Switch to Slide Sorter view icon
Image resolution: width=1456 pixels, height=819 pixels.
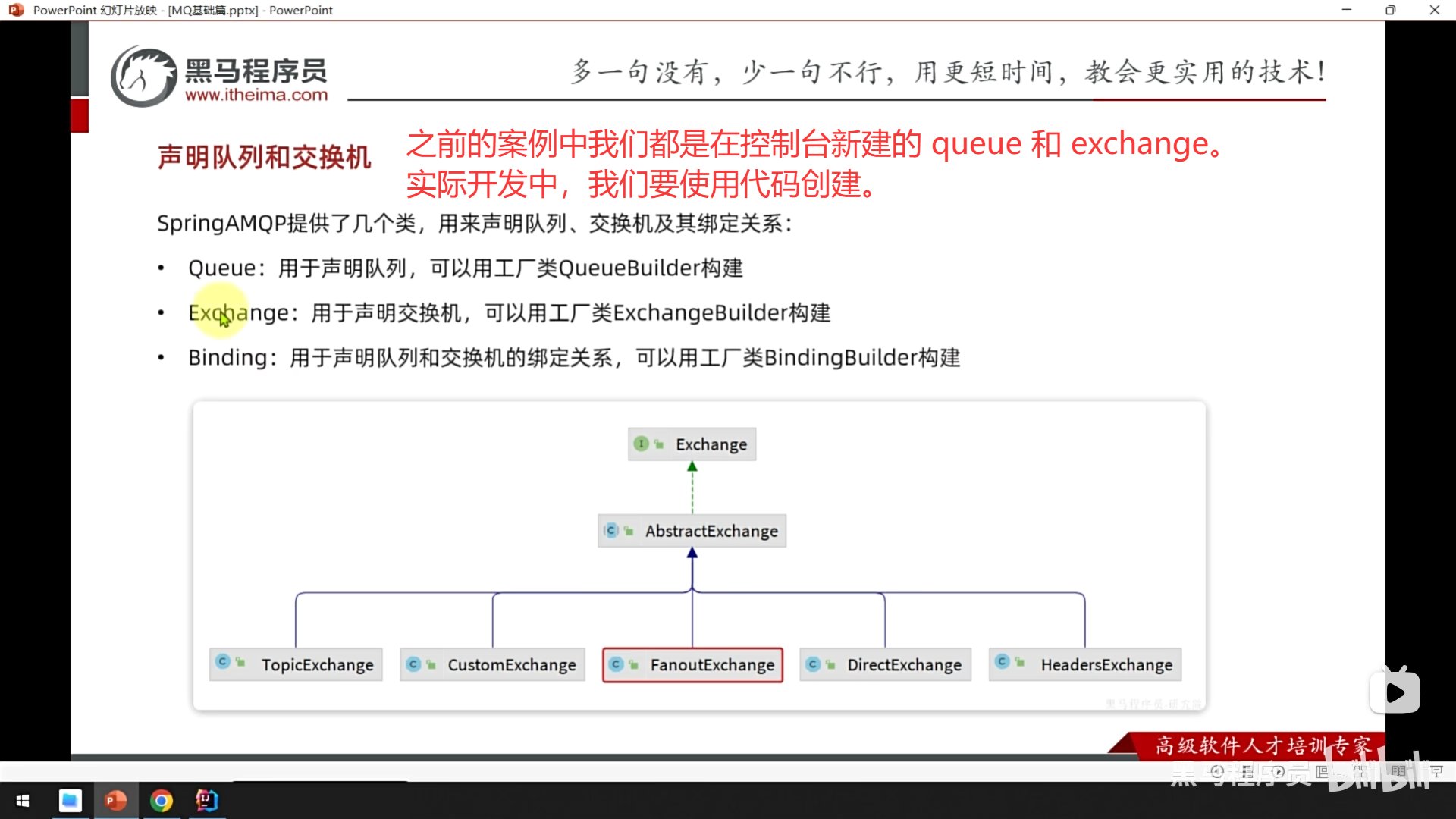[1360, 771]
